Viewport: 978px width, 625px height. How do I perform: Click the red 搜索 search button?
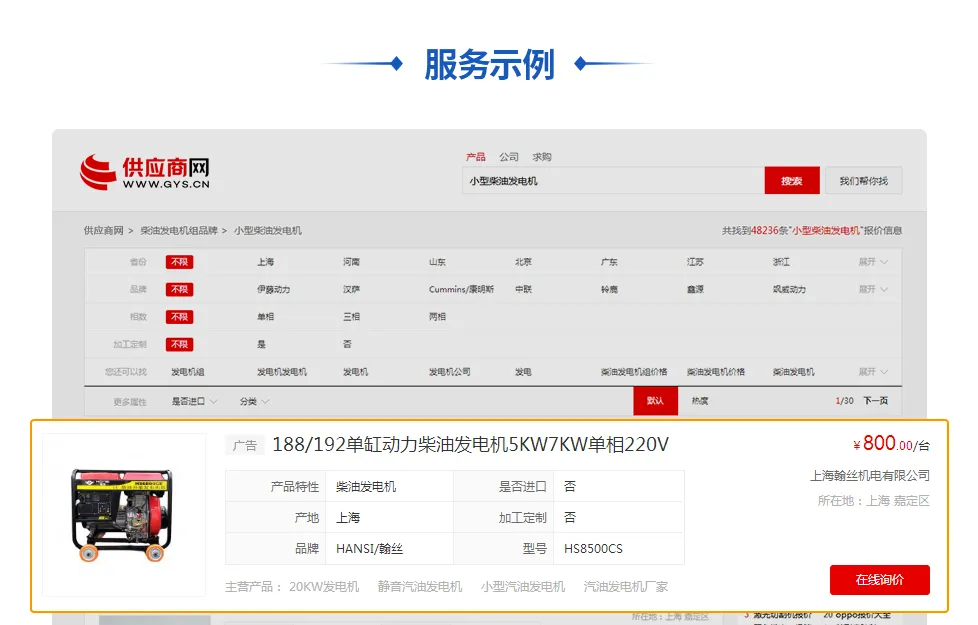coord(792,181)
